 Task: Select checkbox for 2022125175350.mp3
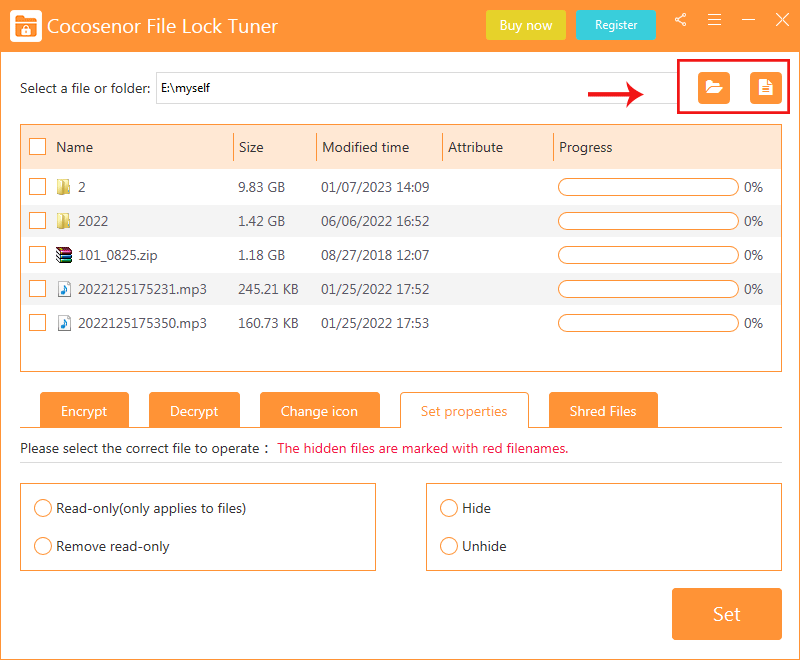pyautogui.click(x=38, y=323)
